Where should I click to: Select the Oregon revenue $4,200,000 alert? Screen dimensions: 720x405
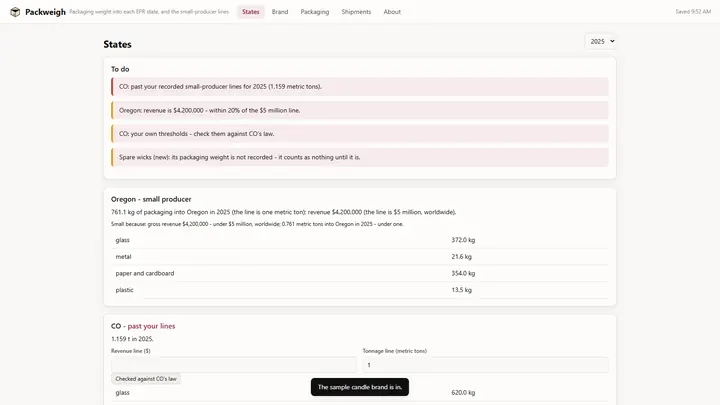click(360, 110)
